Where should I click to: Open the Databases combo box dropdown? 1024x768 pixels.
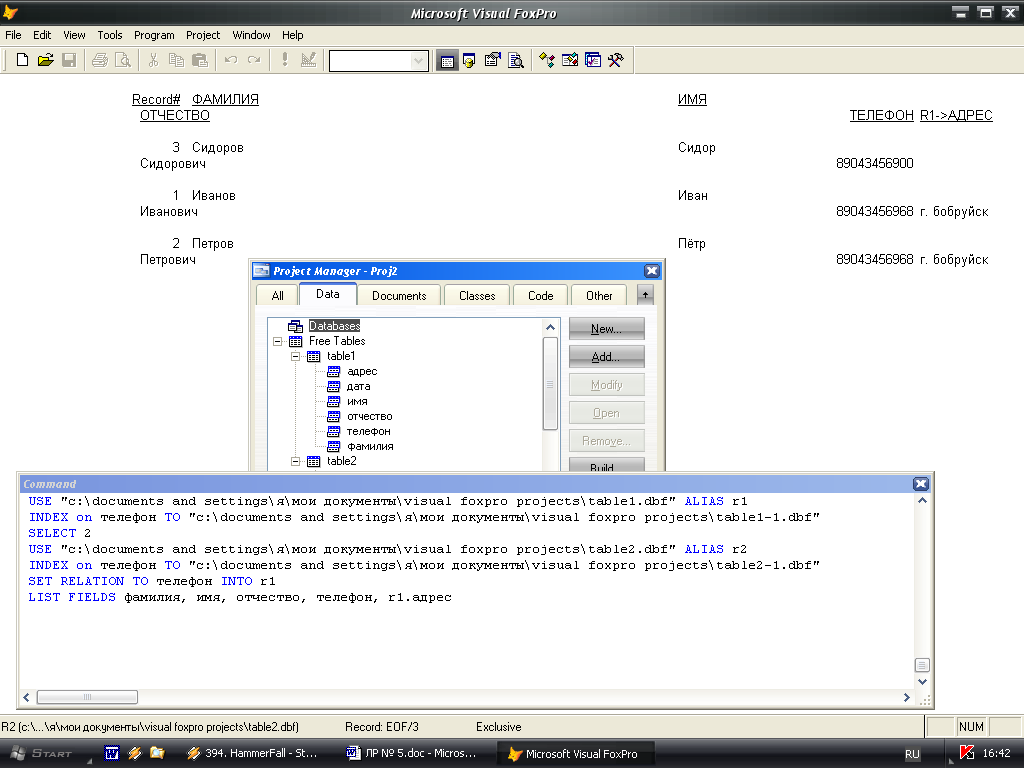click(419, 61)
